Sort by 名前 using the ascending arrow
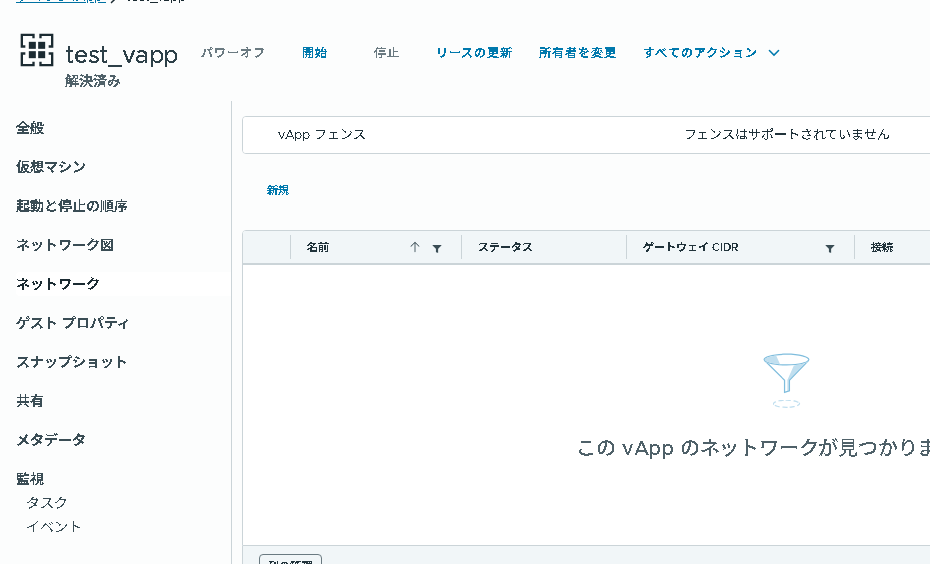Viewport: 930px width, 564px height. (415, 247)
